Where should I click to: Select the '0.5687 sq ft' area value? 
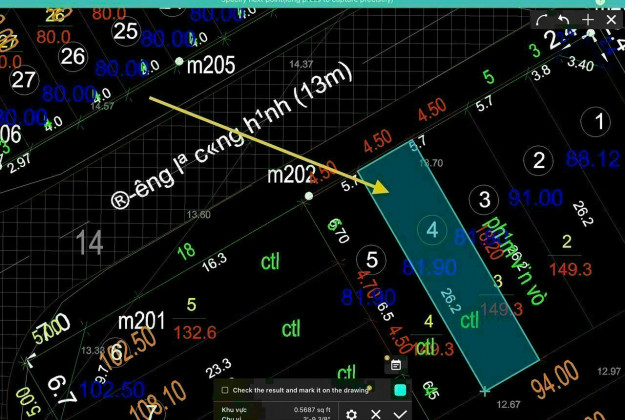click(312, 409)
